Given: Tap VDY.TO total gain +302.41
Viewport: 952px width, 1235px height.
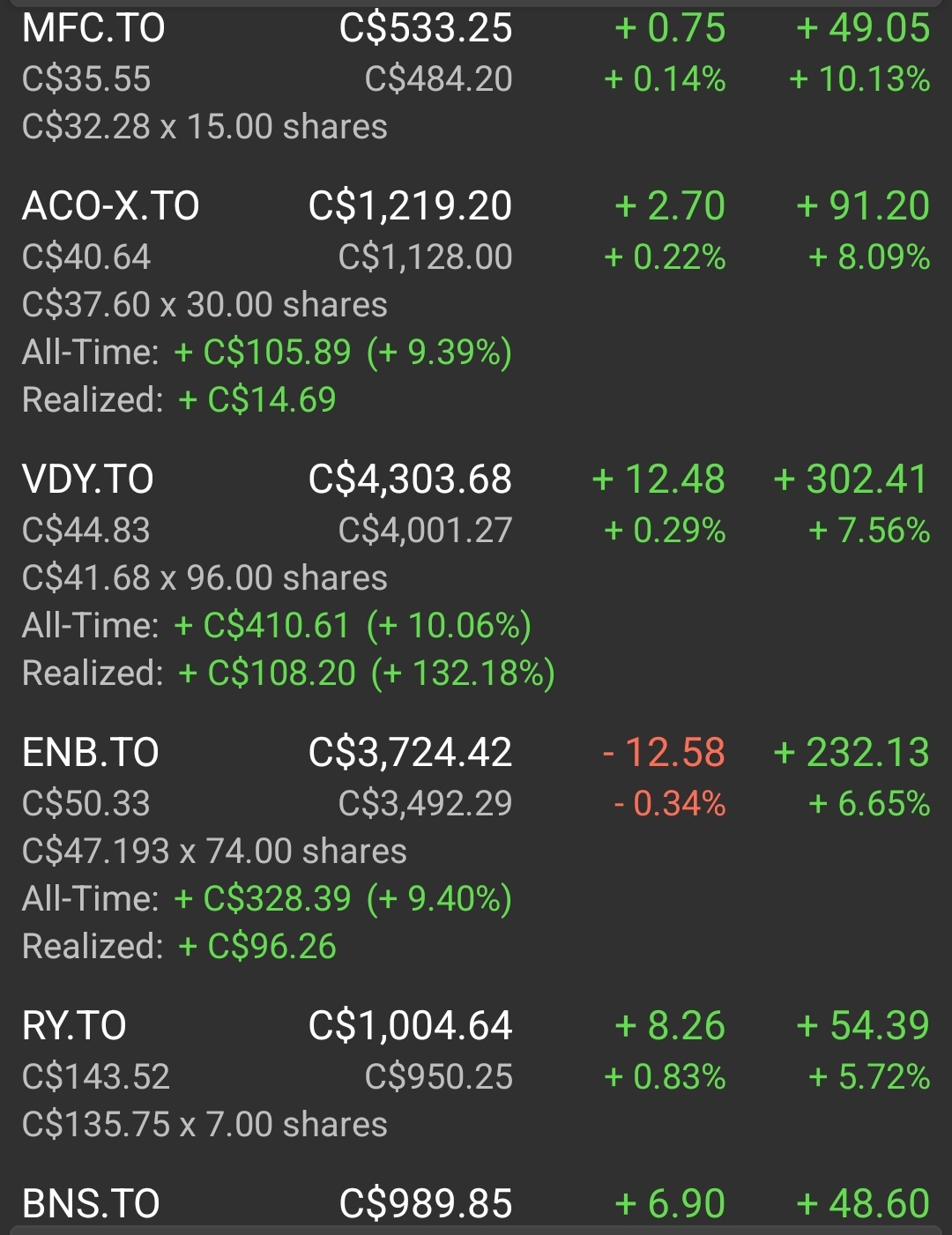Looking at the screenshot, I should [851, 480].
